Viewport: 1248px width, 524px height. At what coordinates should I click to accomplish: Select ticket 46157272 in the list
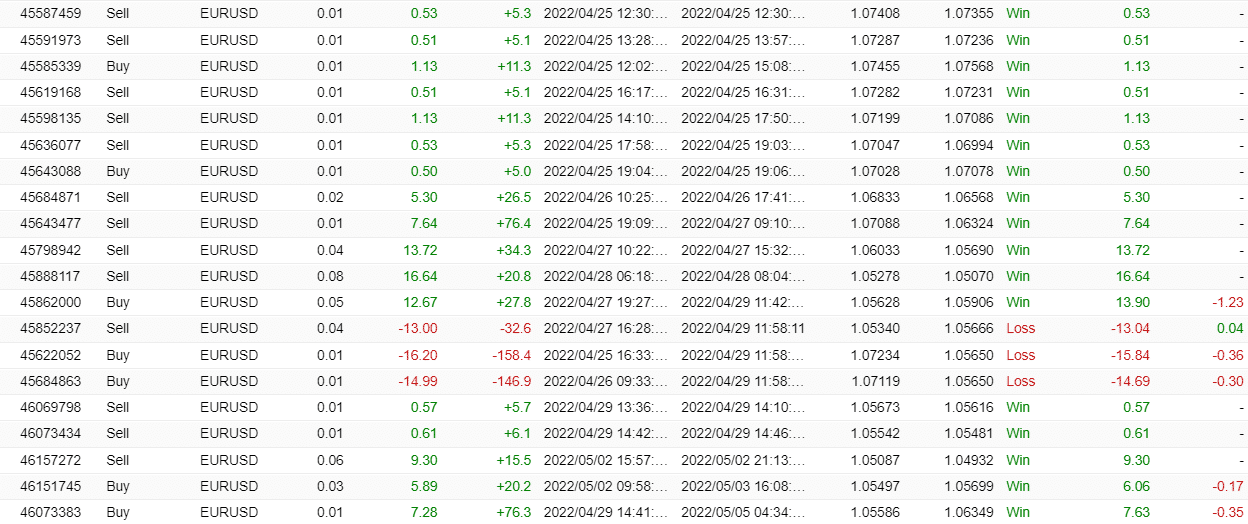click(x=51, y=460)
